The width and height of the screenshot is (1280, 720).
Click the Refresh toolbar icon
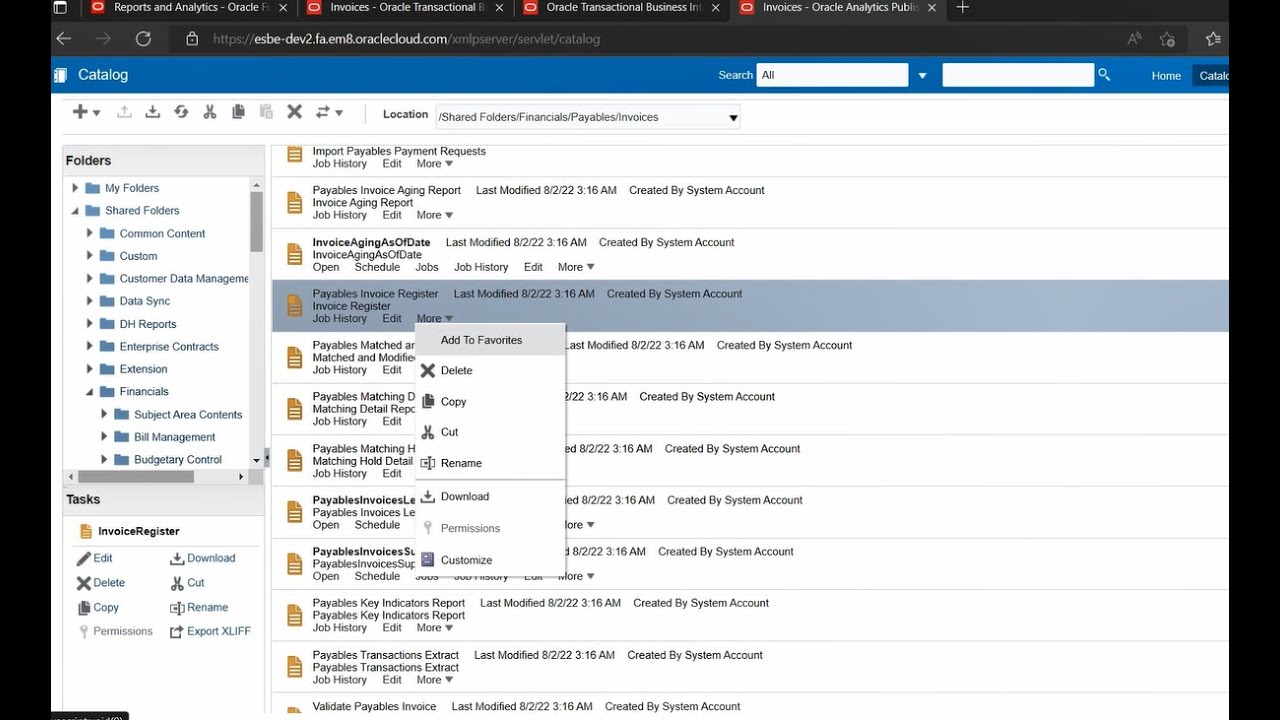pos(181,112)
